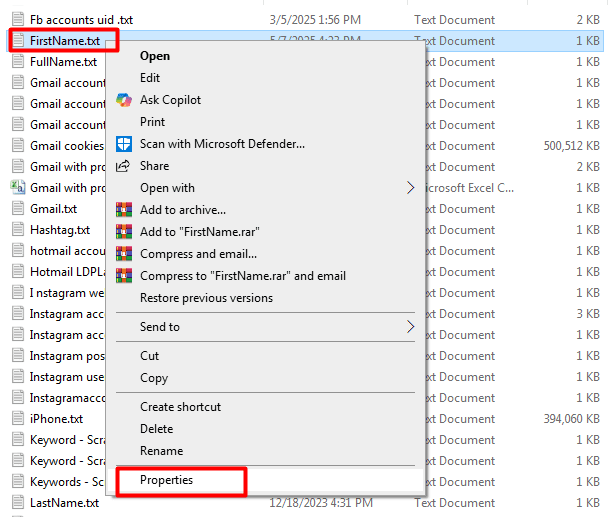Click the Share arrow icon
Image resolution: width=613 pixels, height=517 pixels.
pyautogui.click(x=123, y=166)
